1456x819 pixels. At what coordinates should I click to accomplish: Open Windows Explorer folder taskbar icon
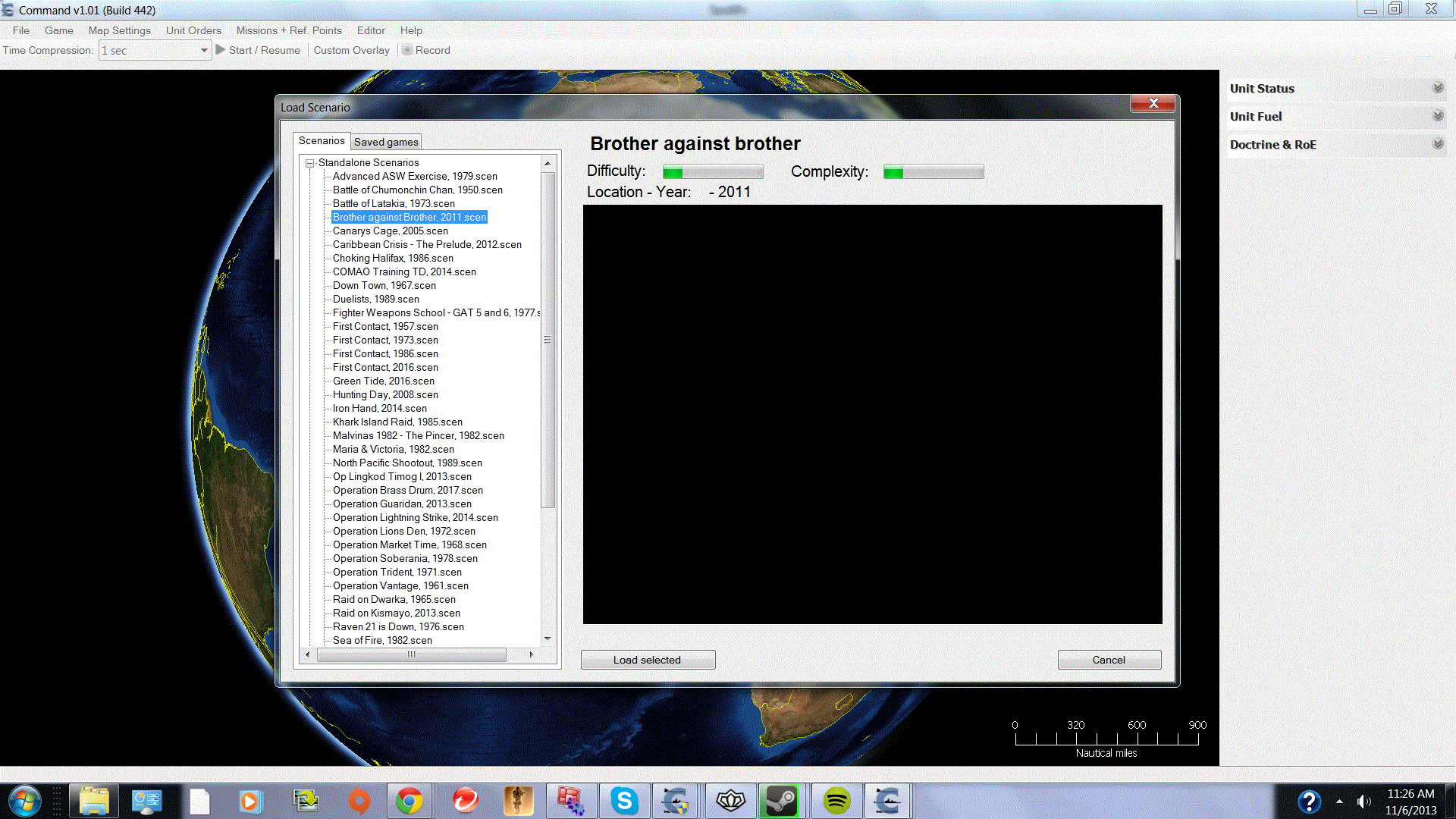94,801
